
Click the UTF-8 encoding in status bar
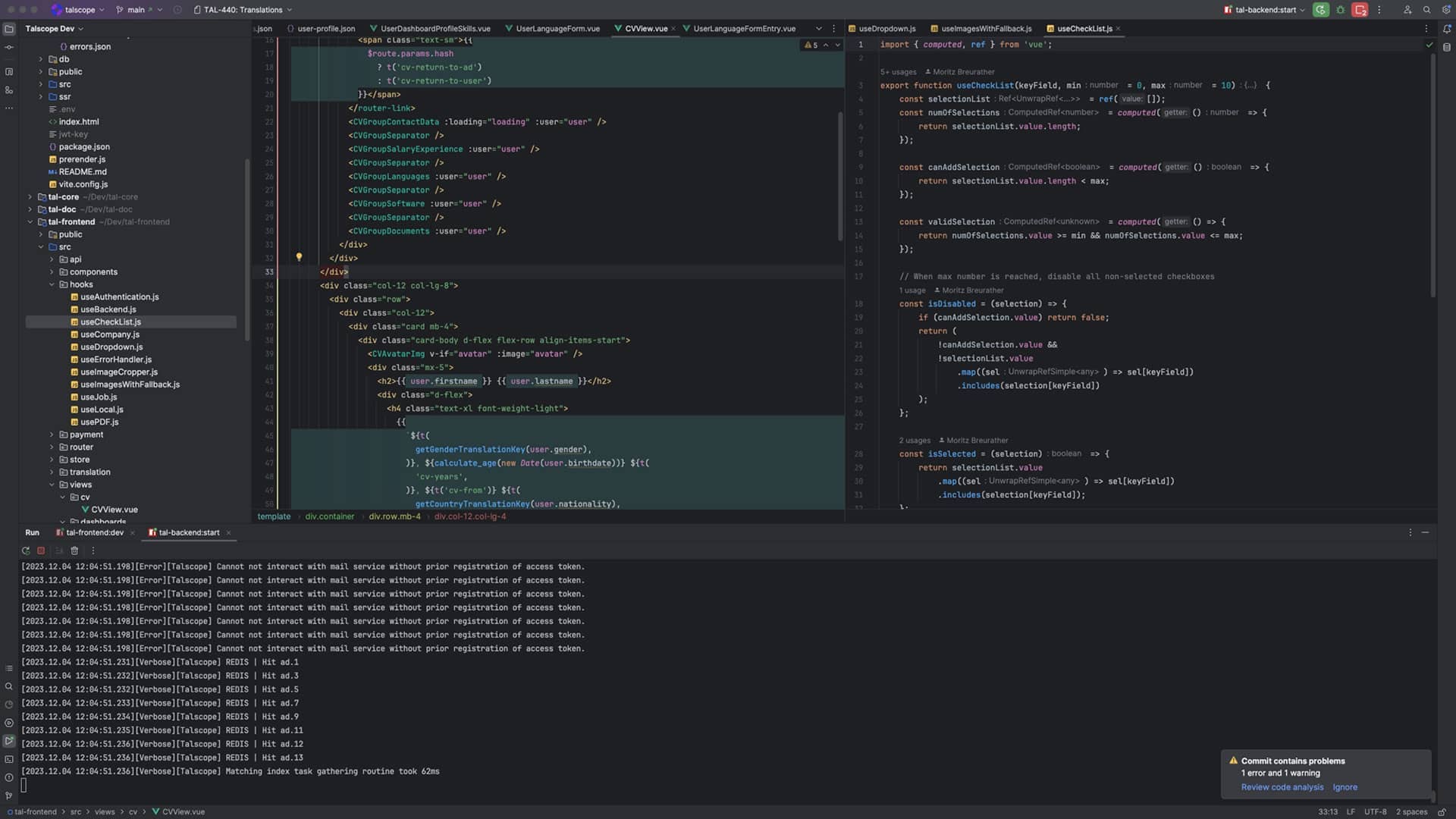click(x=1375, y=811)
